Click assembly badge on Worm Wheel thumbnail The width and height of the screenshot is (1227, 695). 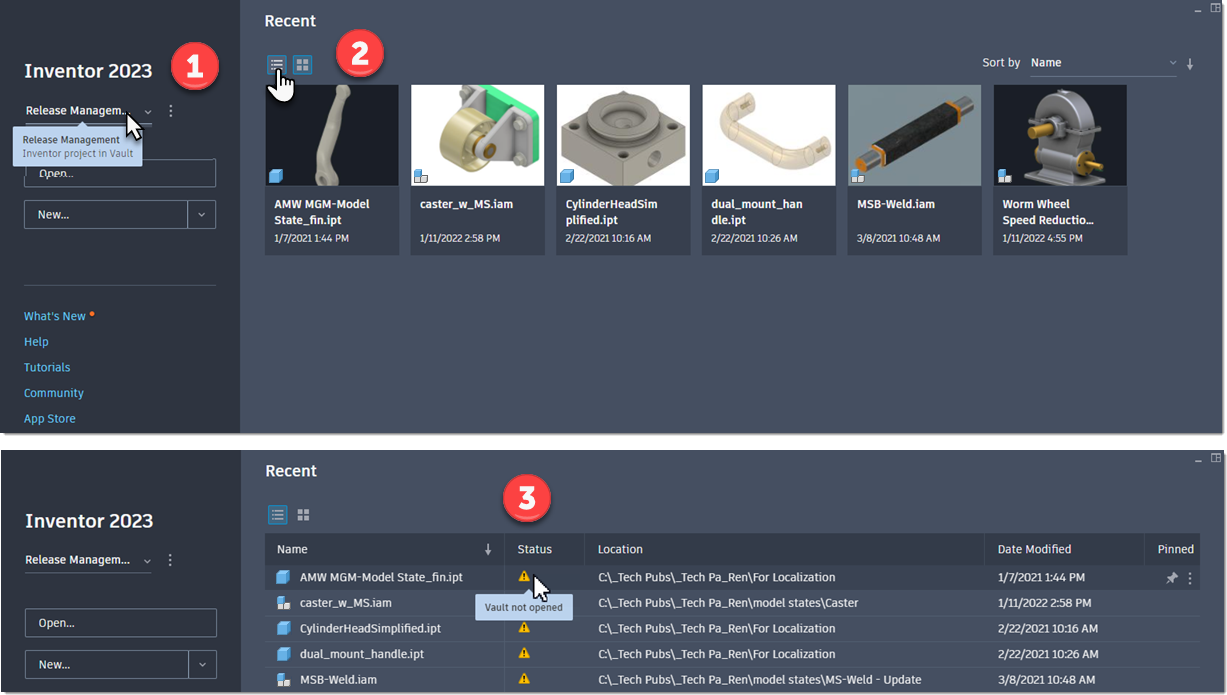1004,176
